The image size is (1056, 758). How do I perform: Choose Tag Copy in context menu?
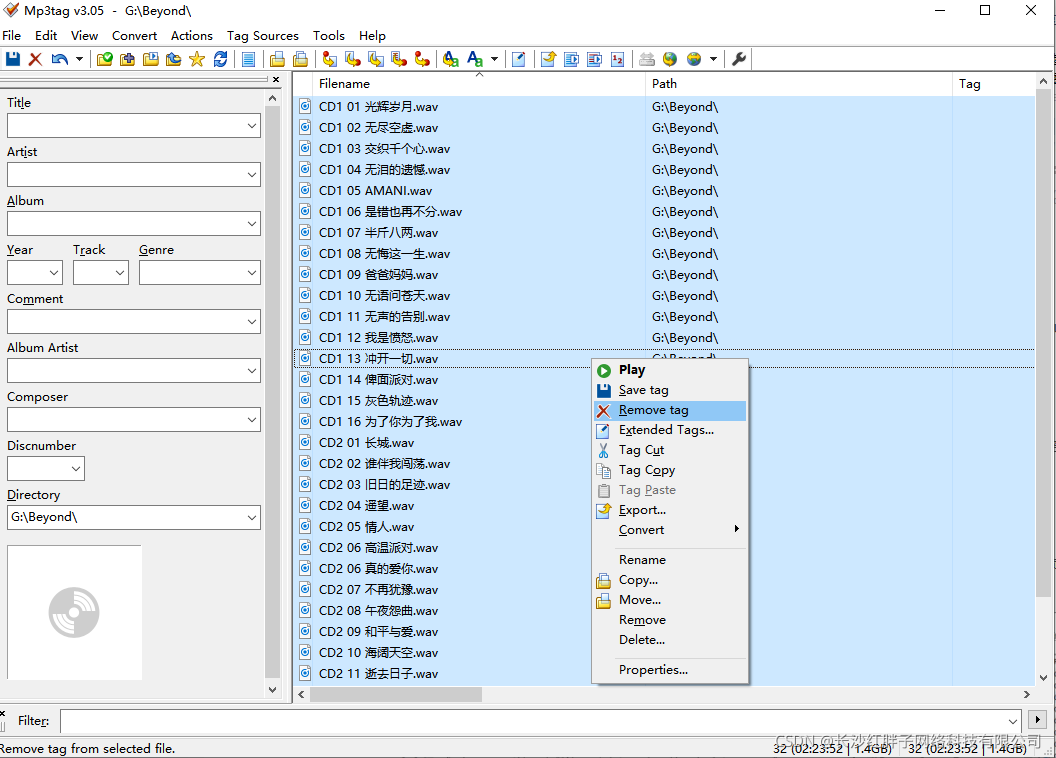670,470
